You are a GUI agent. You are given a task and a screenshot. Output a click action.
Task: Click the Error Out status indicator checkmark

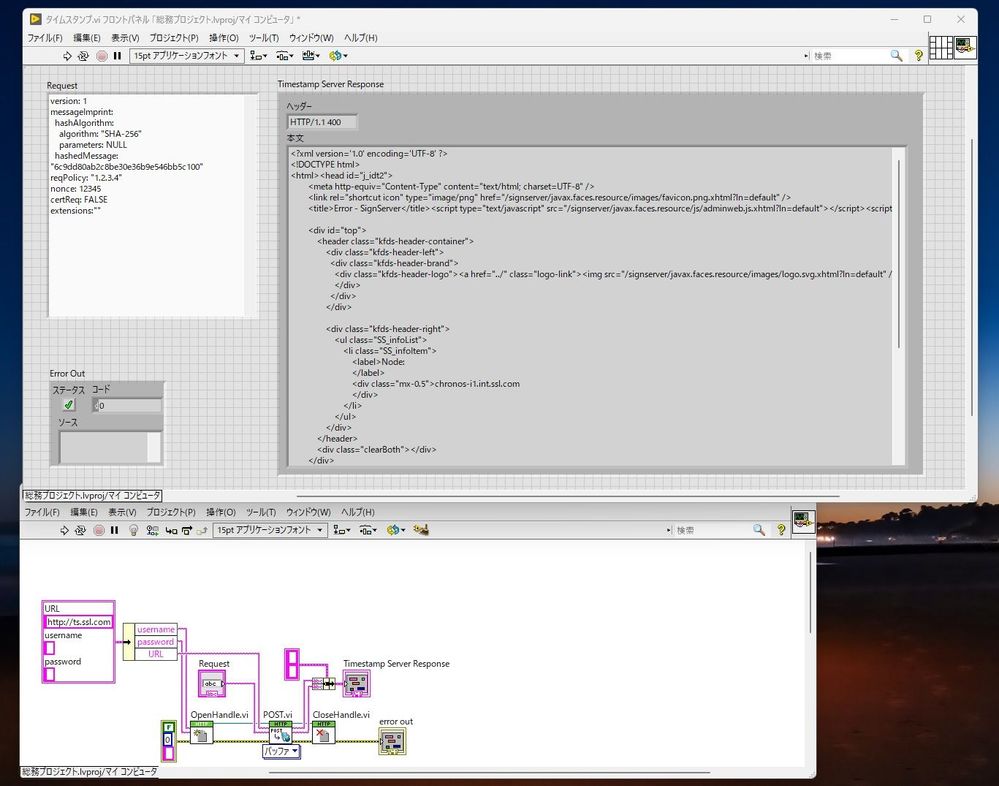68,405
